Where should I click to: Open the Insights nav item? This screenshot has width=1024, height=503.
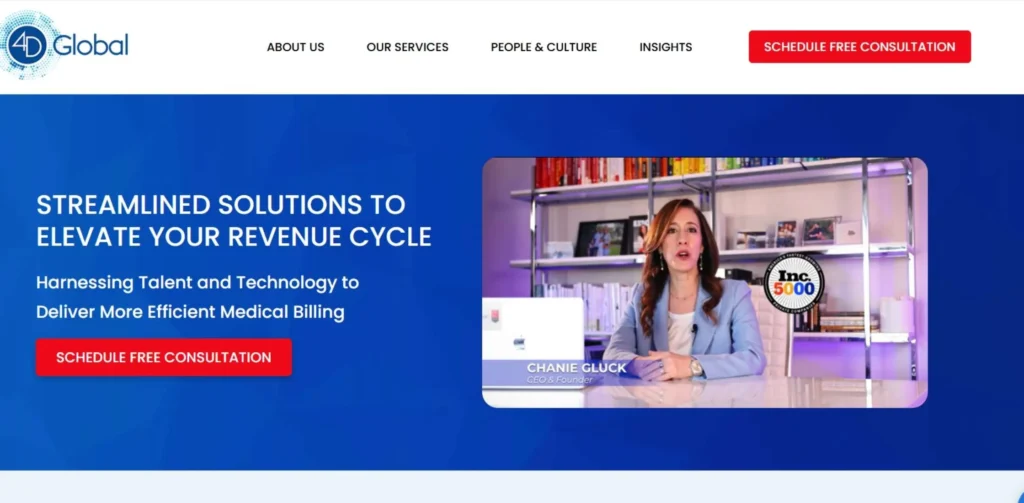665,47
